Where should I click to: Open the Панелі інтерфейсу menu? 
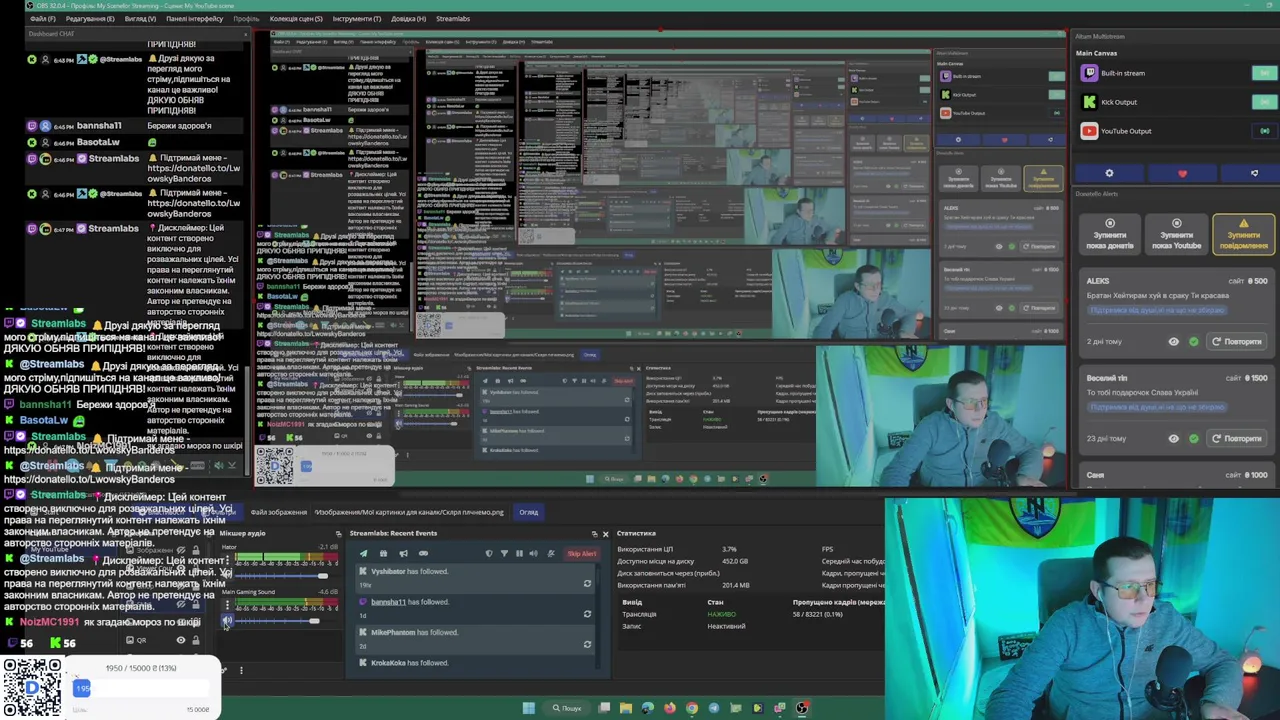(x=195, y=19)
